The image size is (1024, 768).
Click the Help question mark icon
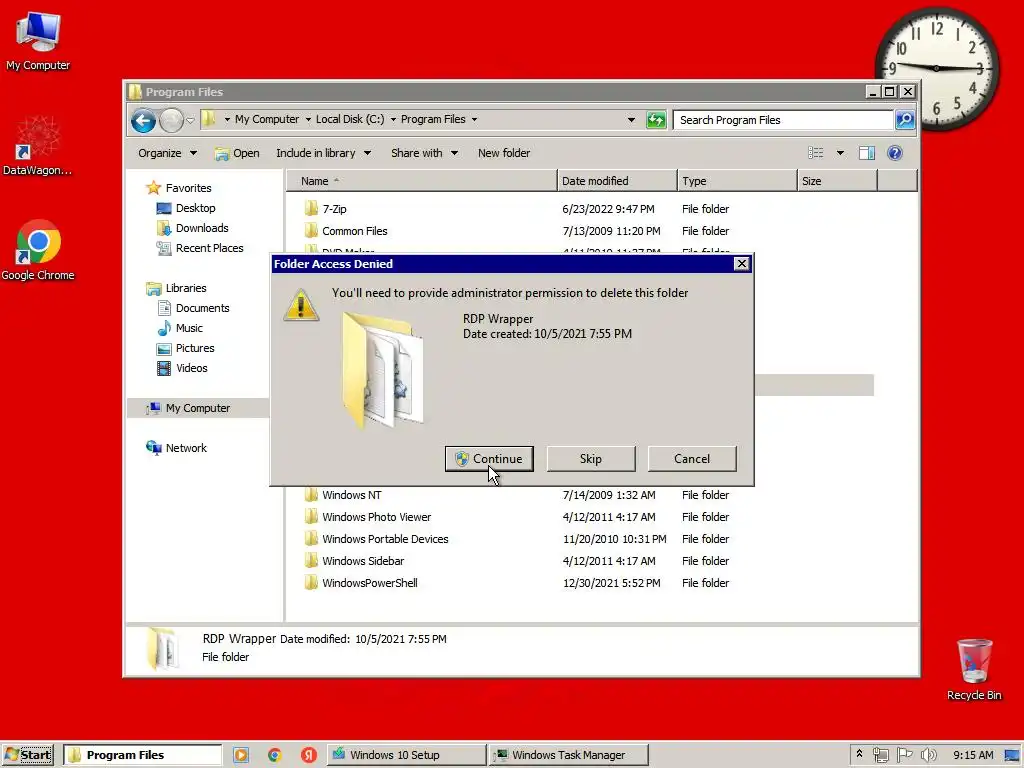895,153
